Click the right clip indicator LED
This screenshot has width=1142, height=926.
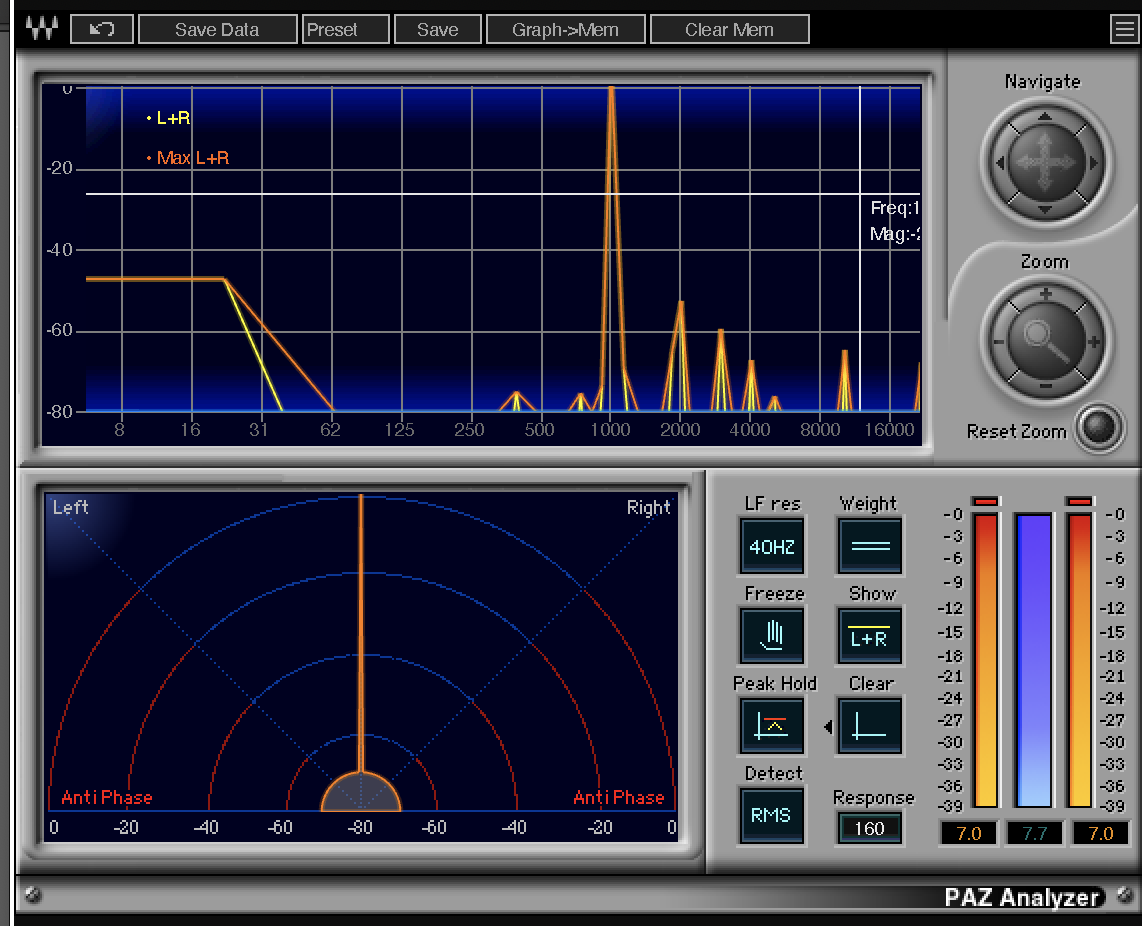1080,501
